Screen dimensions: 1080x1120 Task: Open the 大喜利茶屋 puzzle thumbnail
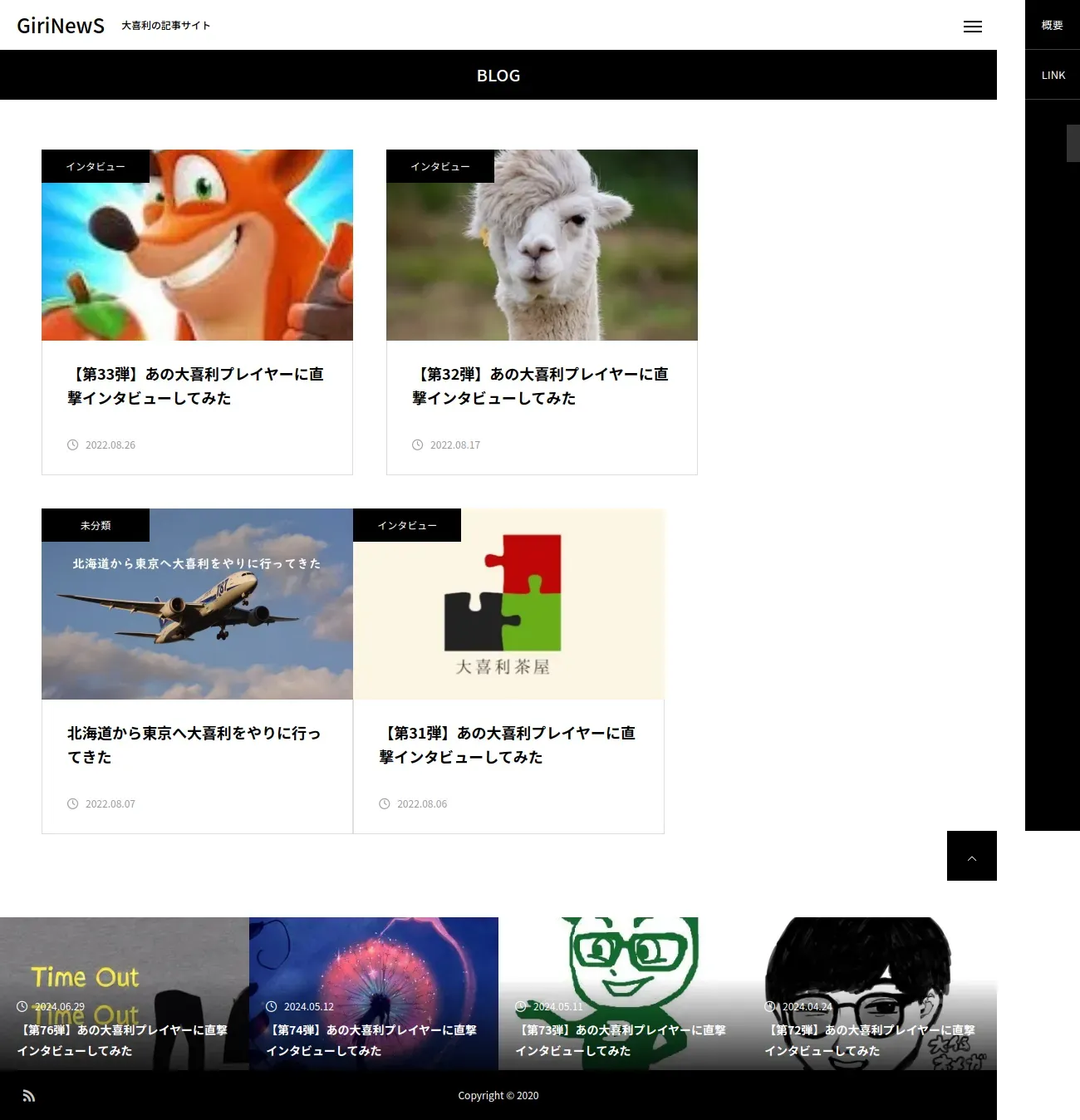pyautogui.click(x=508, y=604)
